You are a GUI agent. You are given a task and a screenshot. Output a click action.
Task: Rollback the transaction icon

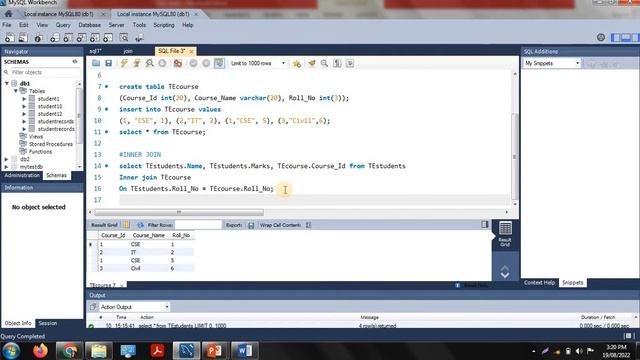coord(206,63)
